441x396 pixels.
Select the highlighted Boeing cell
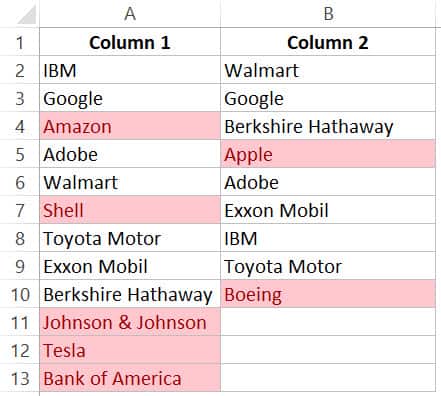[328, 294]
